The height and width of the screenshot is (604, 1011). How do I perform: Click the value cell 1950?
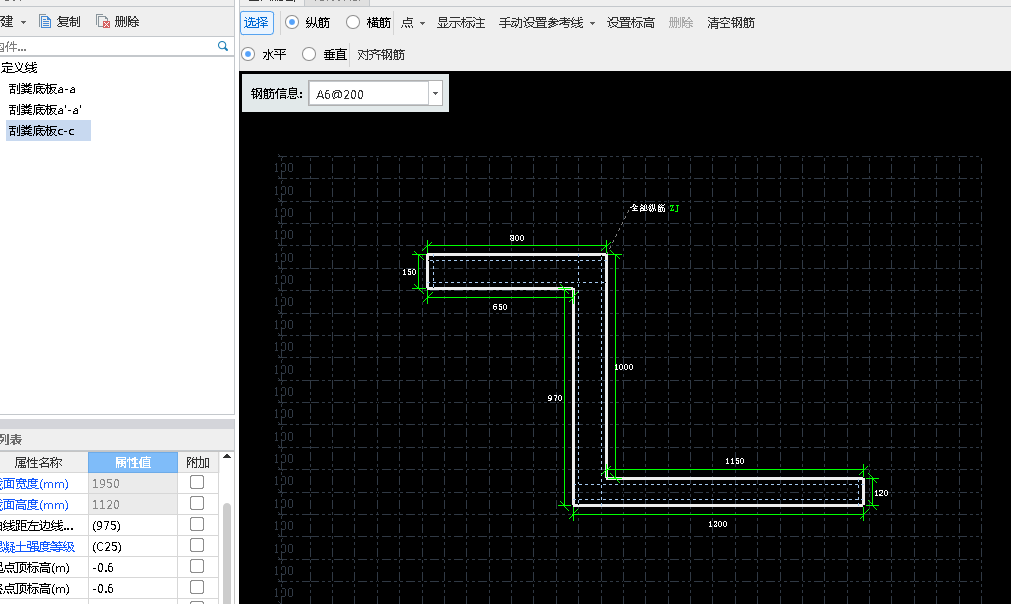133,483
